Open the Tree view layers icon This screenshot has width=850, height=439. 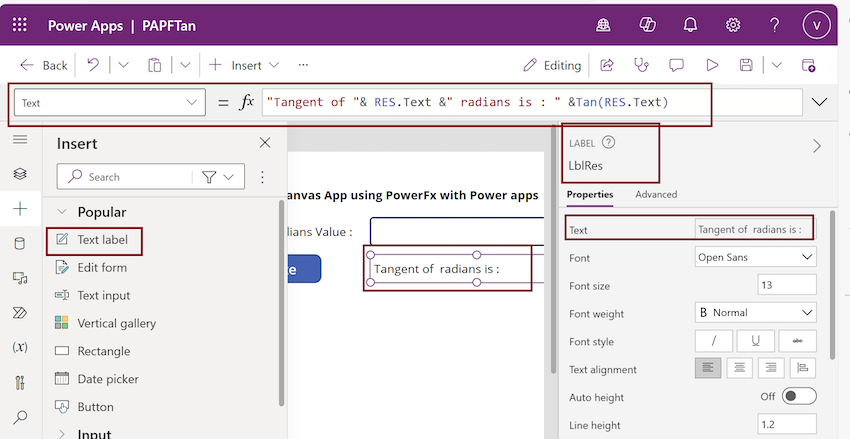pyautogui.click(x=20, y=174)
